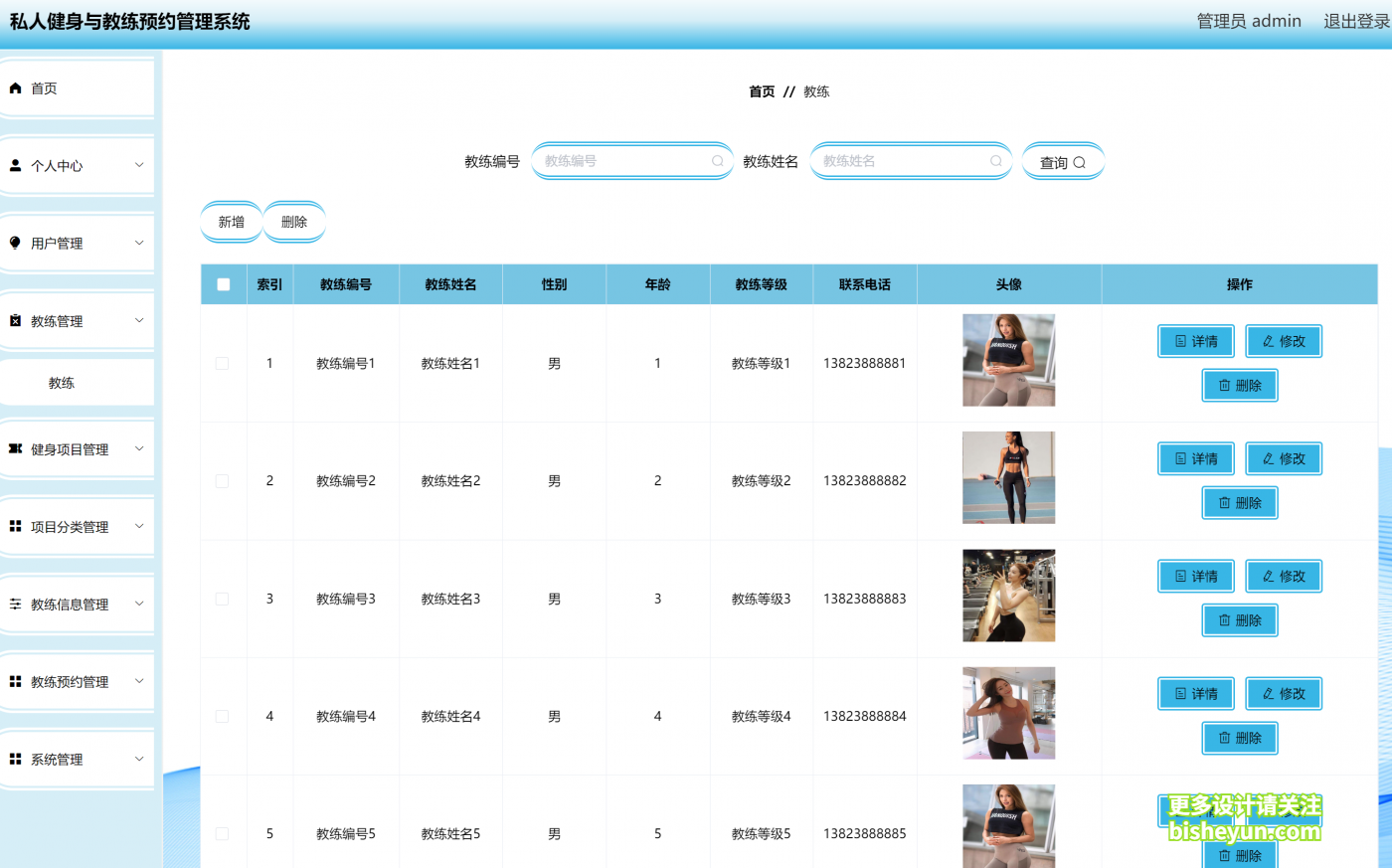Click the magnifier icon inside 查询 button
This screenshot has height=868, width=1392.
[x=1081, y=161]
